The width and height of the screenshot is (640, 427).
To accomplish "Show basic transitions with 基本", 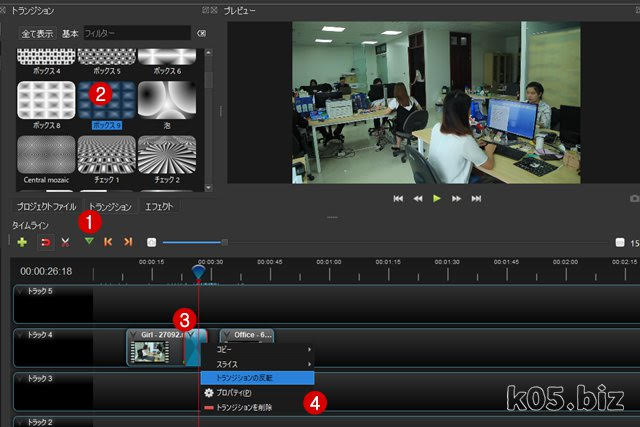I will 70,33.
